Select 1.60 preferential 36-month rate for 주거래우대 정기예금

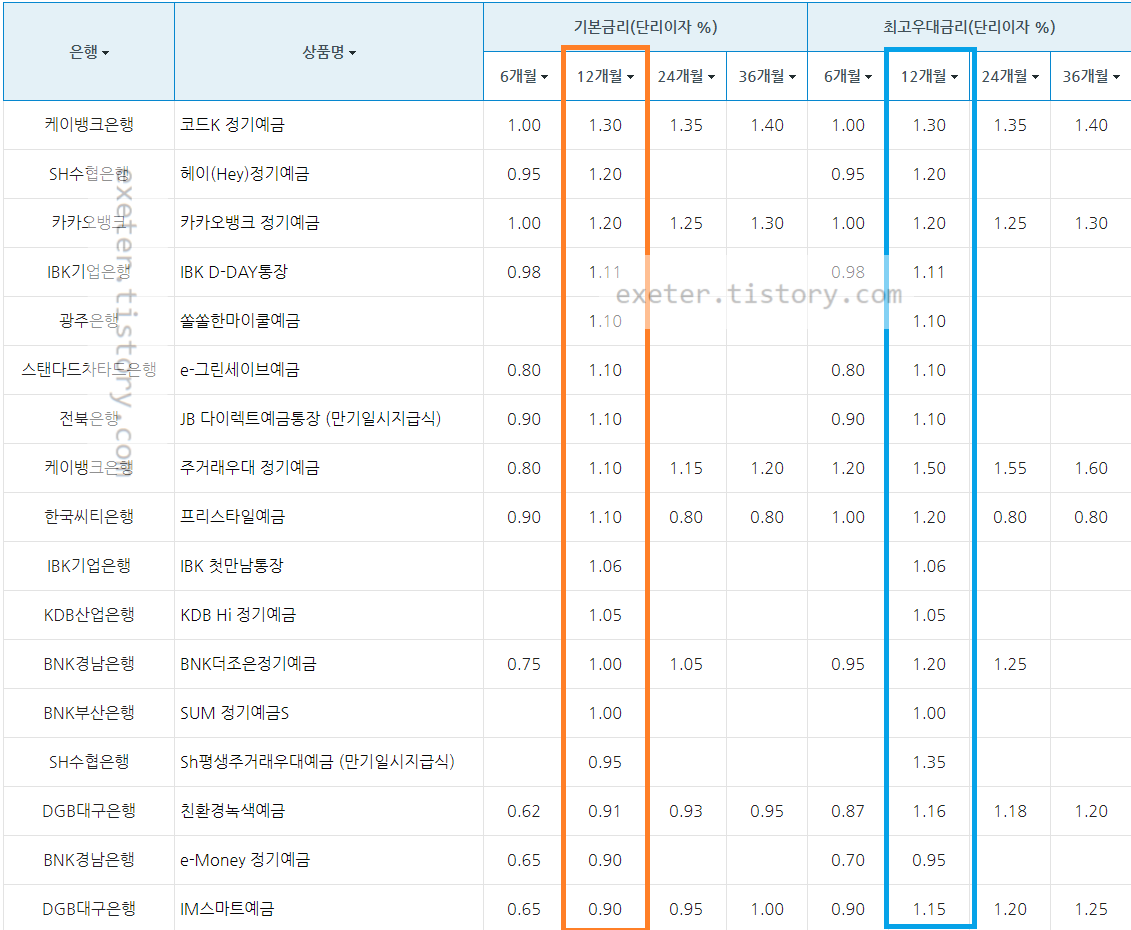1091,468
